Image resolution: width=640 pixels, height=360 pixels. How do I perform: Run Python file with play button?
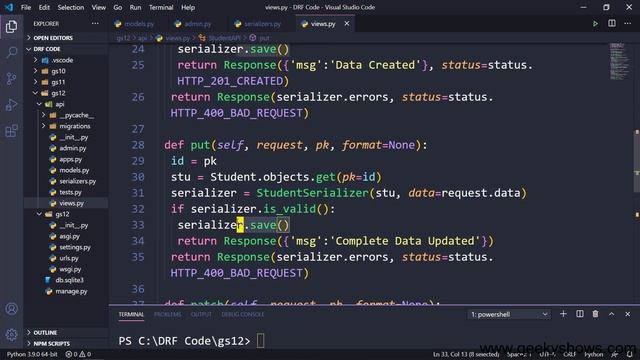[595, 24]
